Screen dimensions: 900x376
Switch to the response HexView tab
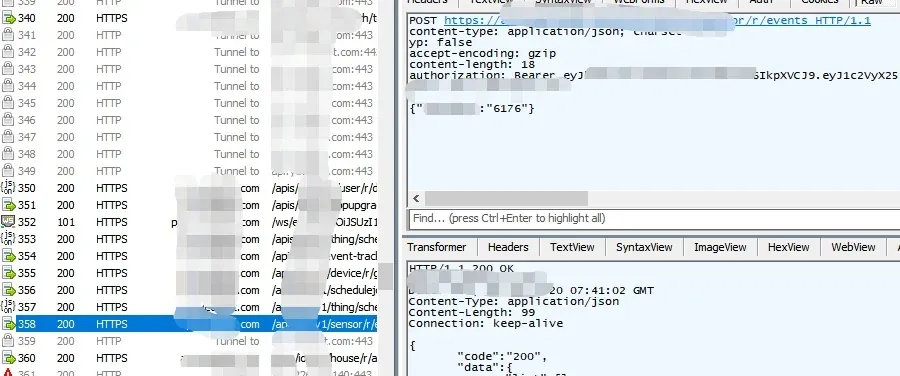click(x=789, y=247)
